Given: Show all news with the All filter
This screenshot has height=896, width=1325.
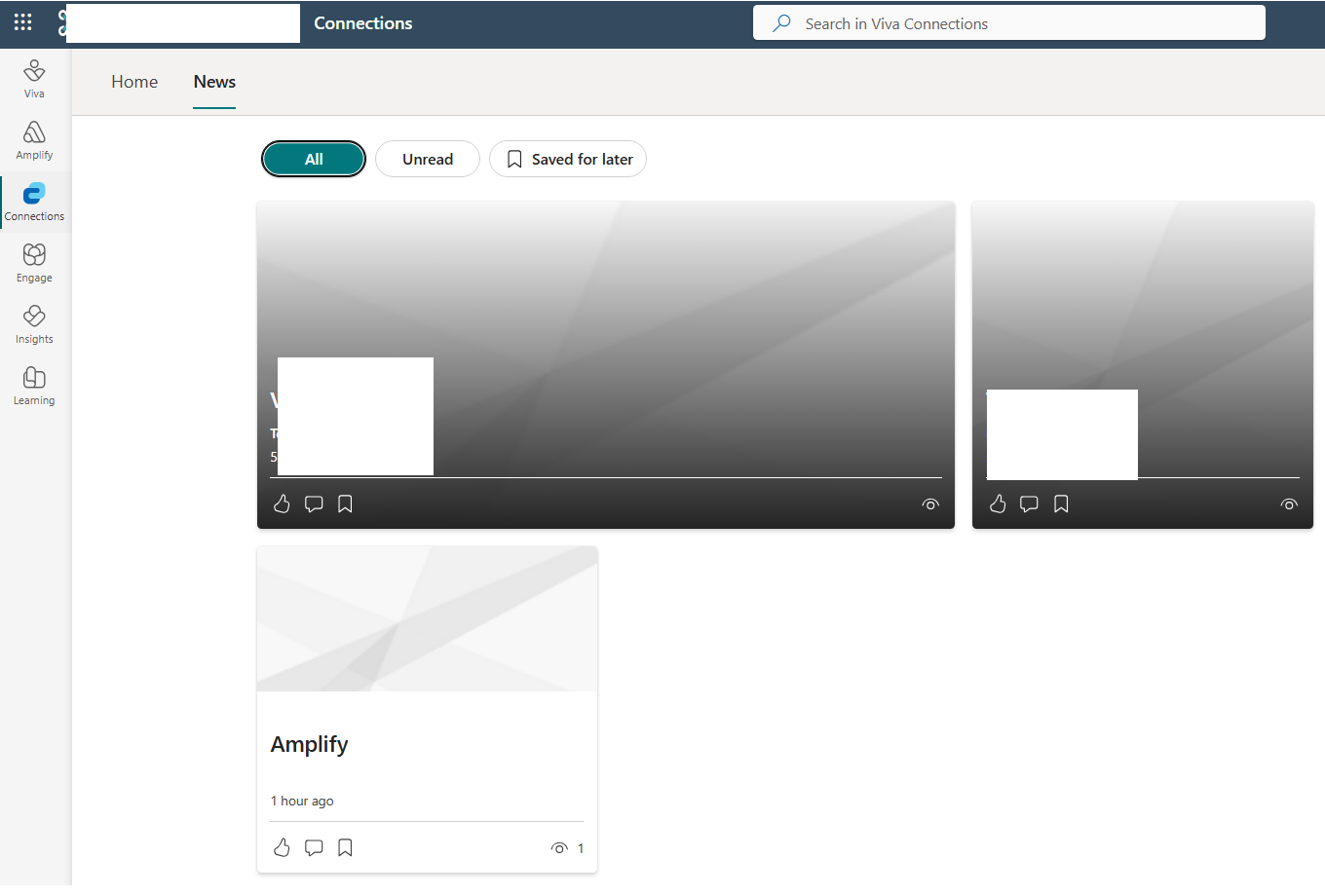Looking at the screenshot, I should click(314, 160).
